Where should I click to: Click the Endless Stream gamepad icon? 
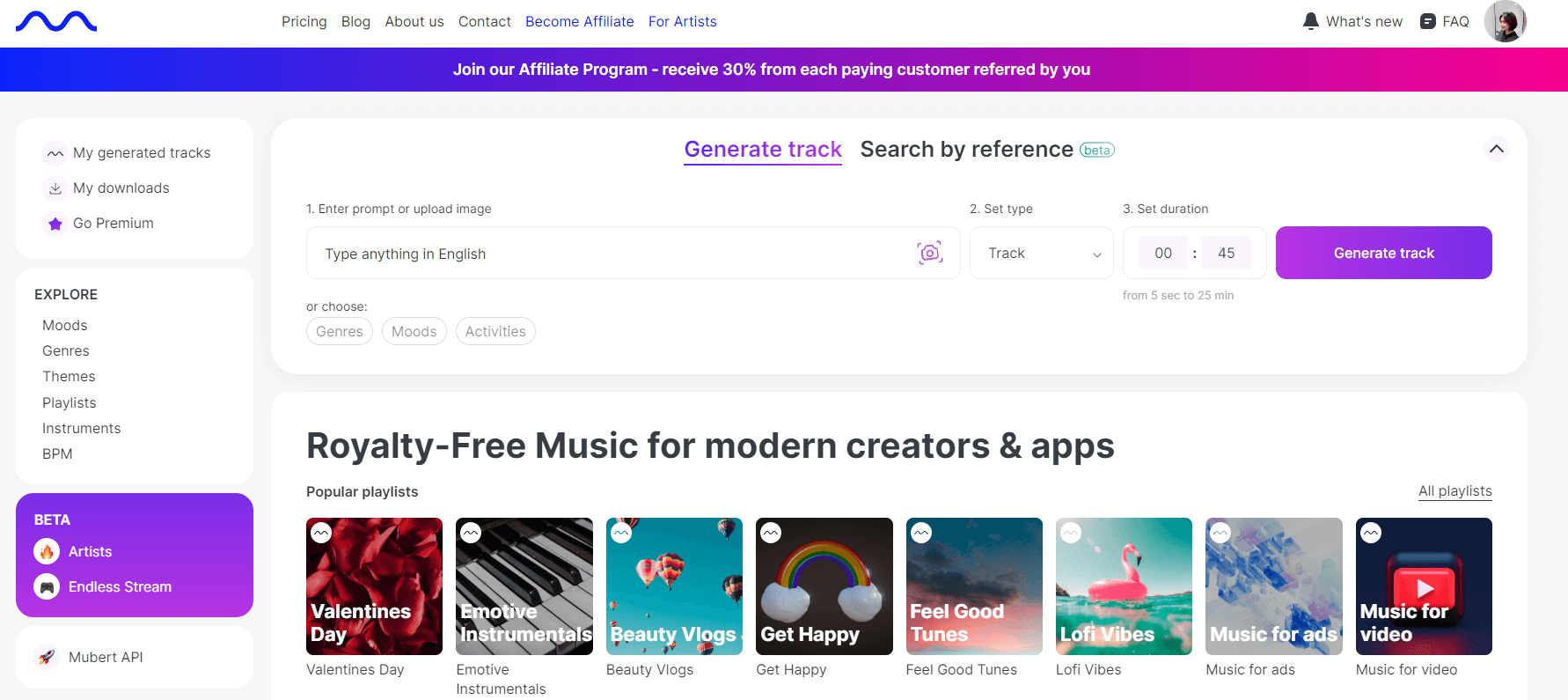(x=47, y=586)
